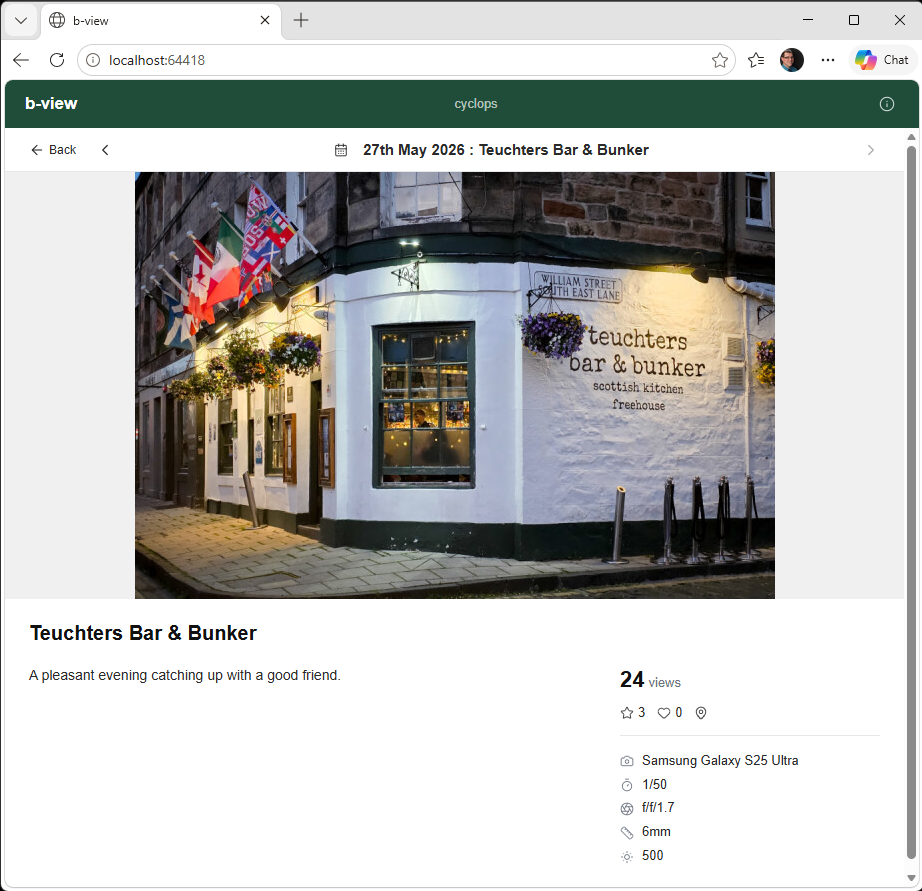Click the scrollbar down arrow
922x891 pixels.
[x=911, y=878]
